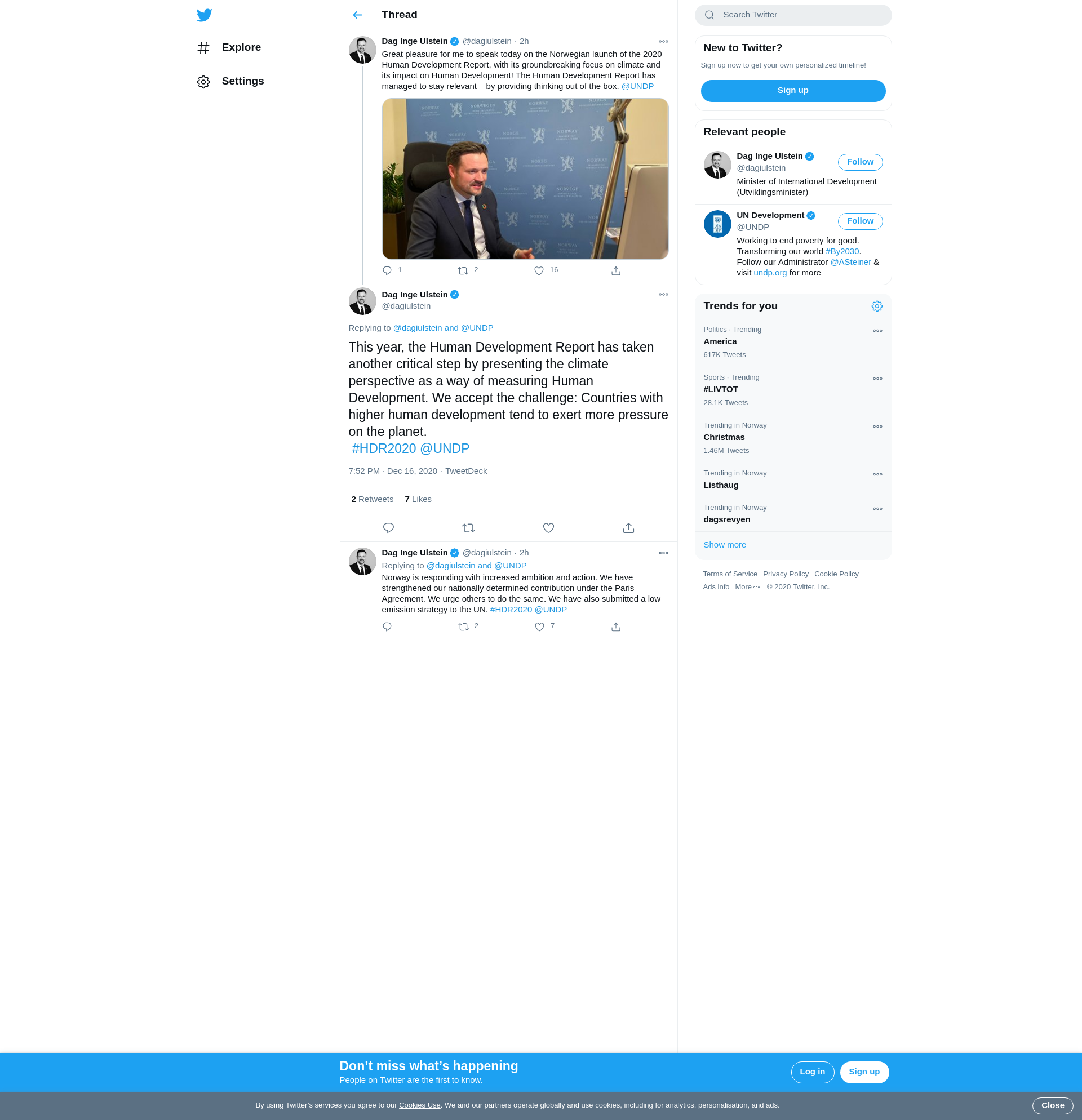Open the #By2030 hashtag link
Screen dimensions: 1082x1120
coord(842,251)
